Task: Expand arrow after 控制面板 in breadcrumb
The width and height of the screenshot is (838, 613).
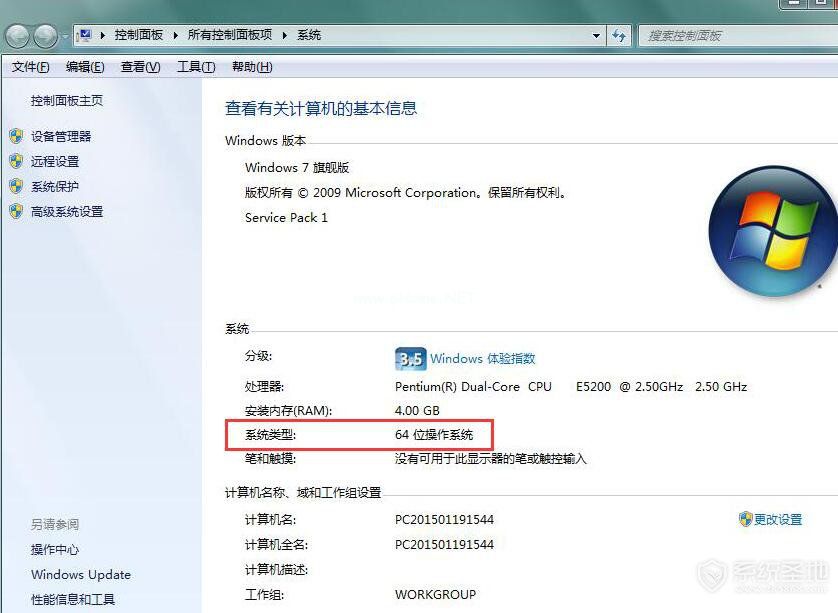Action: 175,35
